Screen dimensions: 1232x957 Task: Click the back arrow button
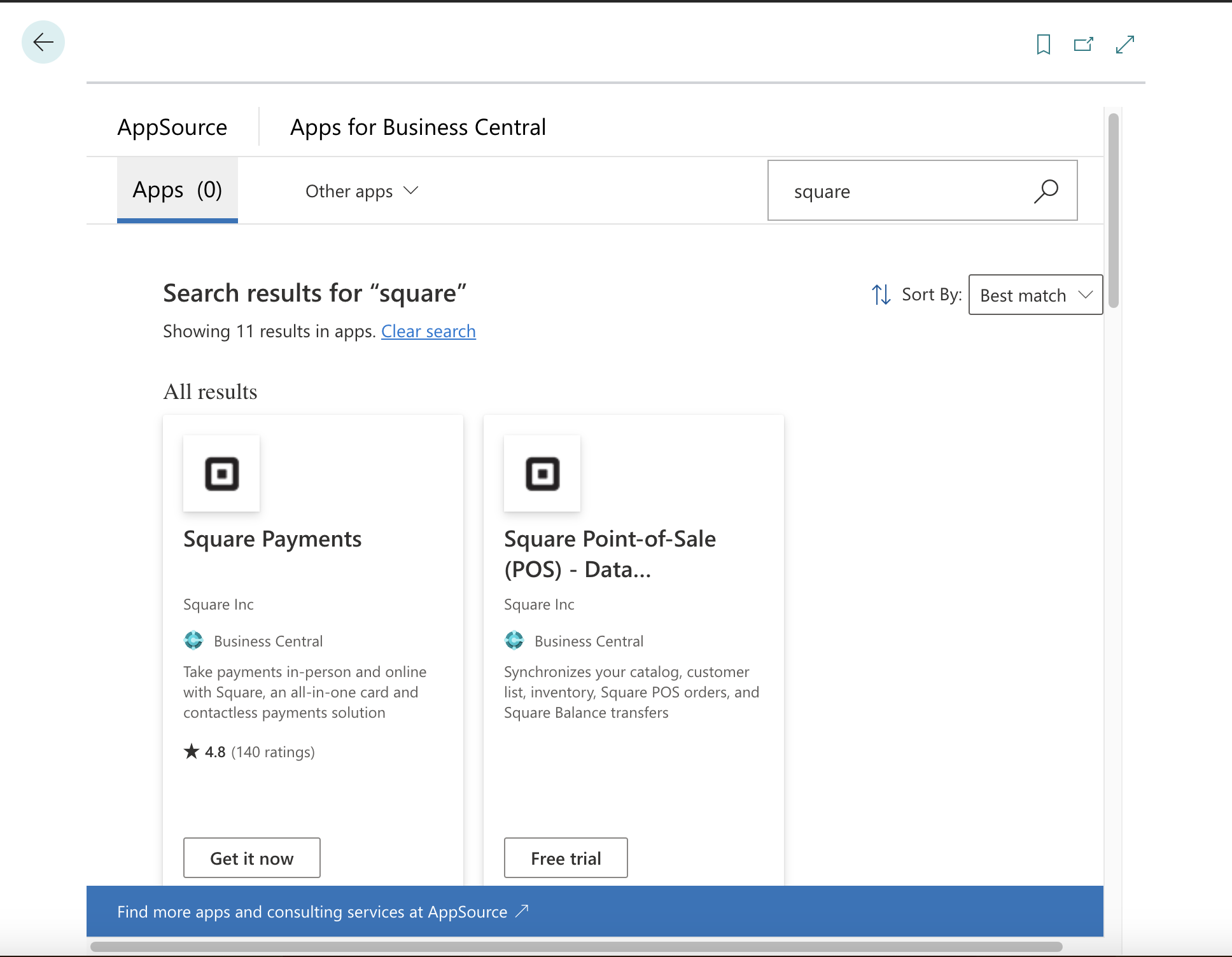click(43, 43)
